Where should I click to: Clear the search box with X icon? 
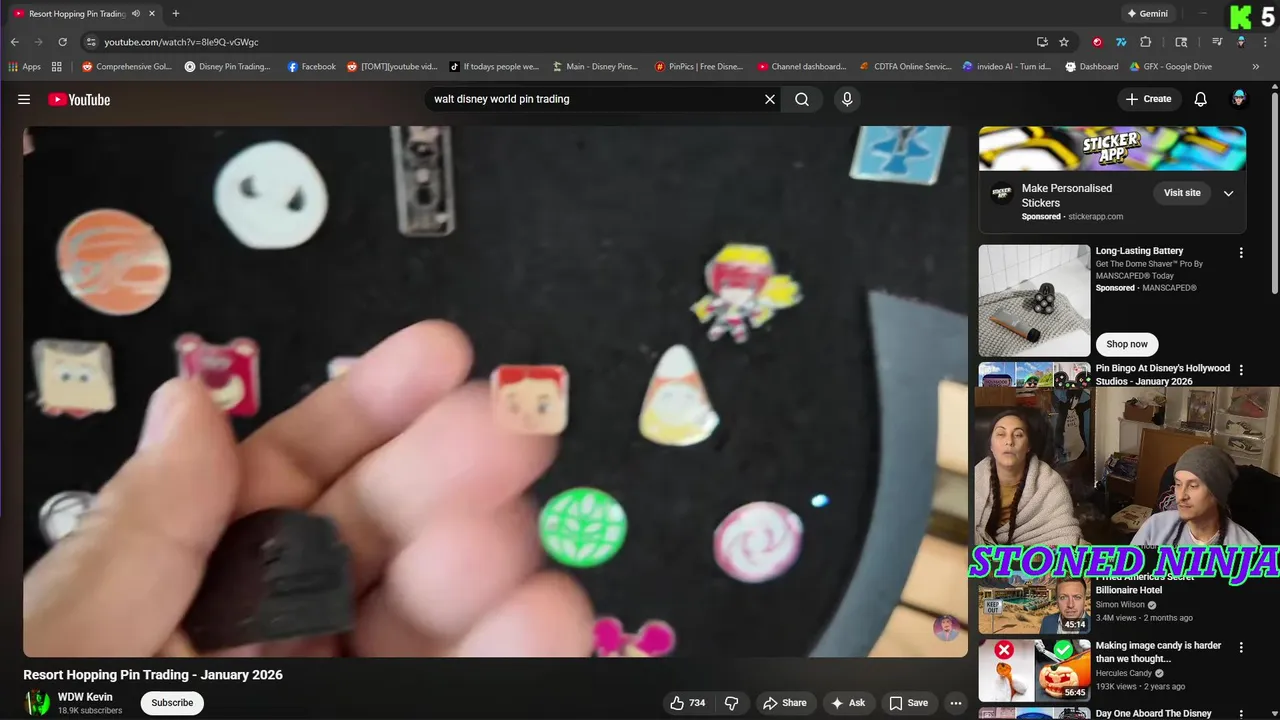(770, 99)
